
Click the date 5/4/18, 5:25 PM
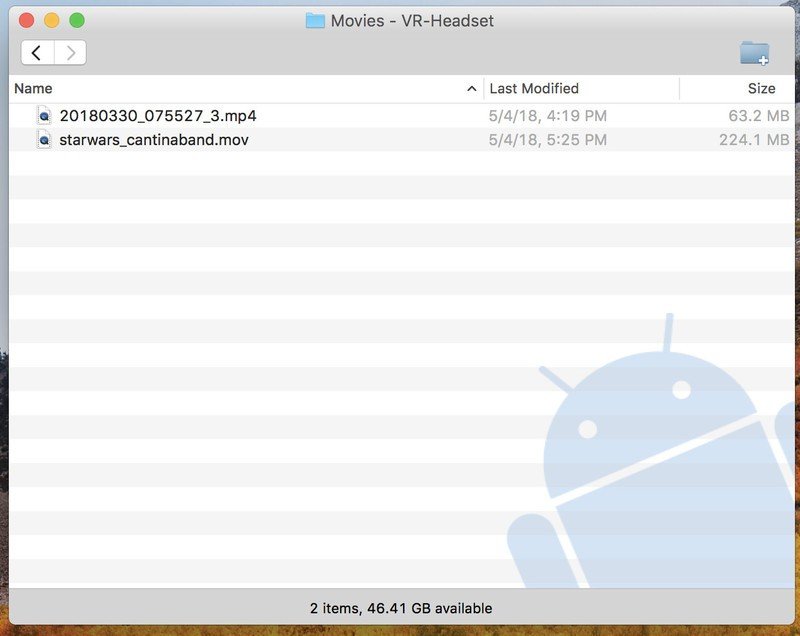[547, 139]
